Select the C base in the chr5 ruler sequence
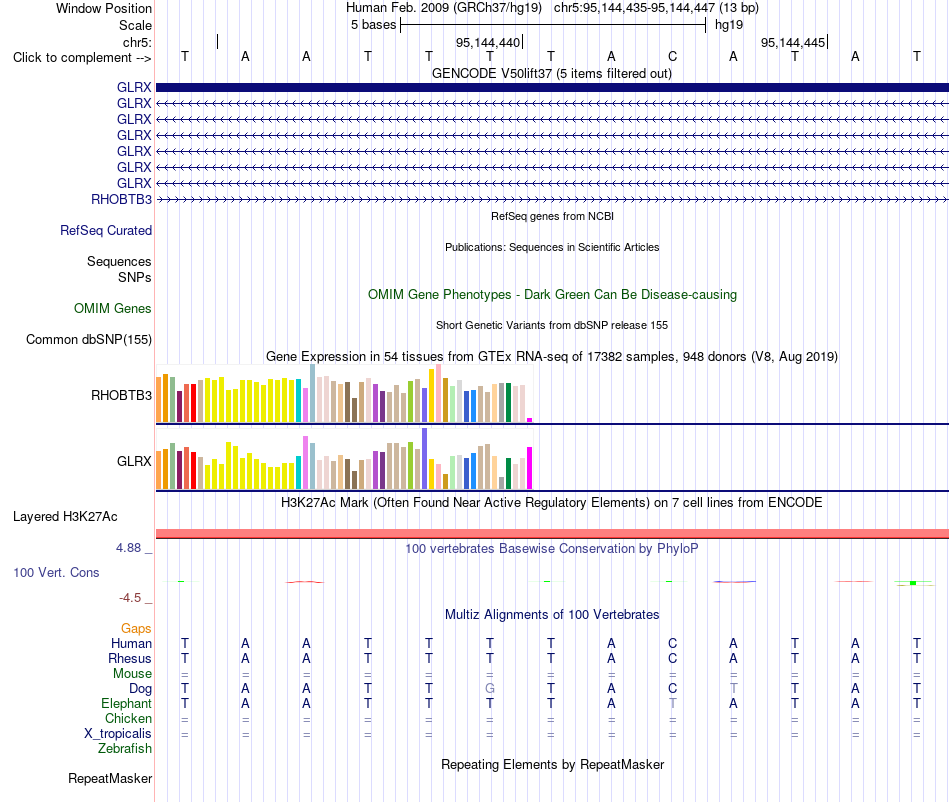This screenshot has width=950, height=802. coord(673,57)
